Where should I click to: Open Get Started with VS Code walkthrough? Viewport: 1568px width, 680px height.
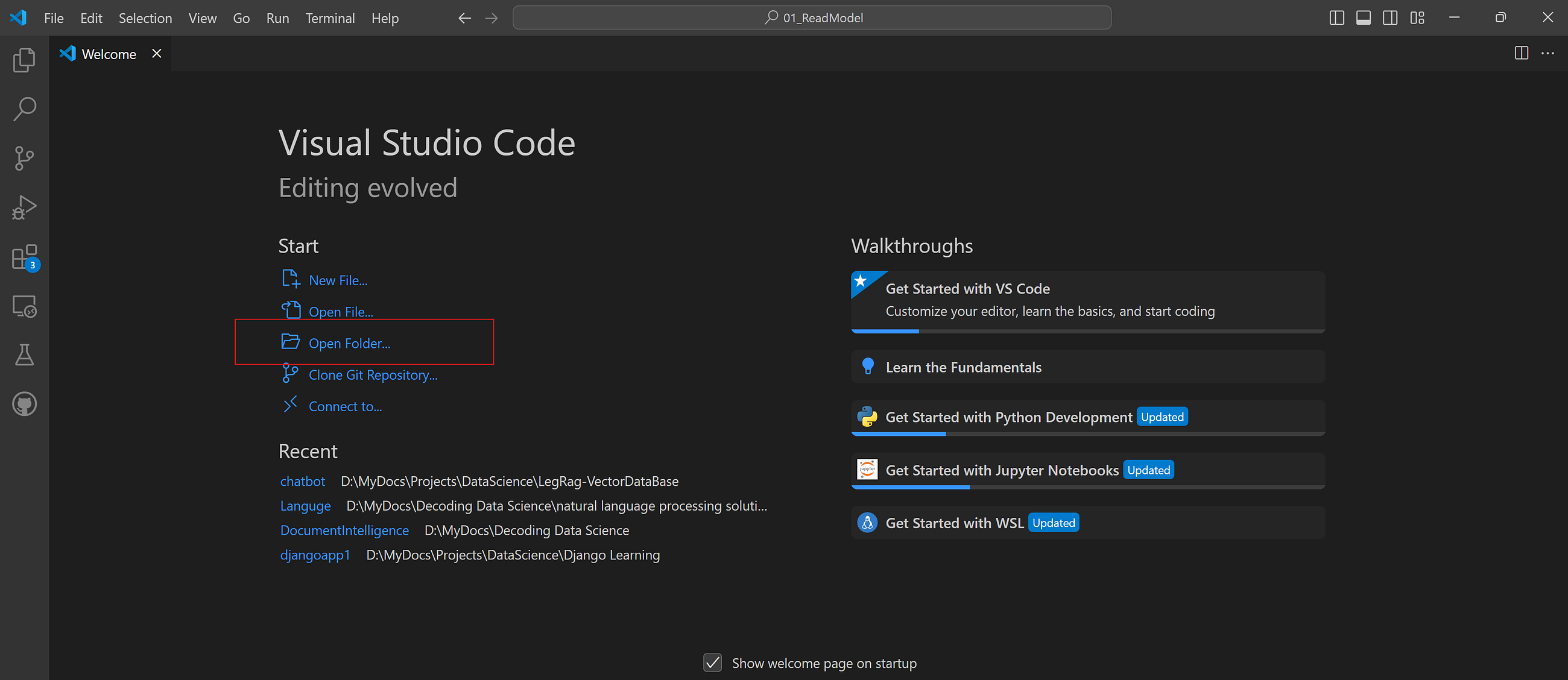click(1088, 301)
